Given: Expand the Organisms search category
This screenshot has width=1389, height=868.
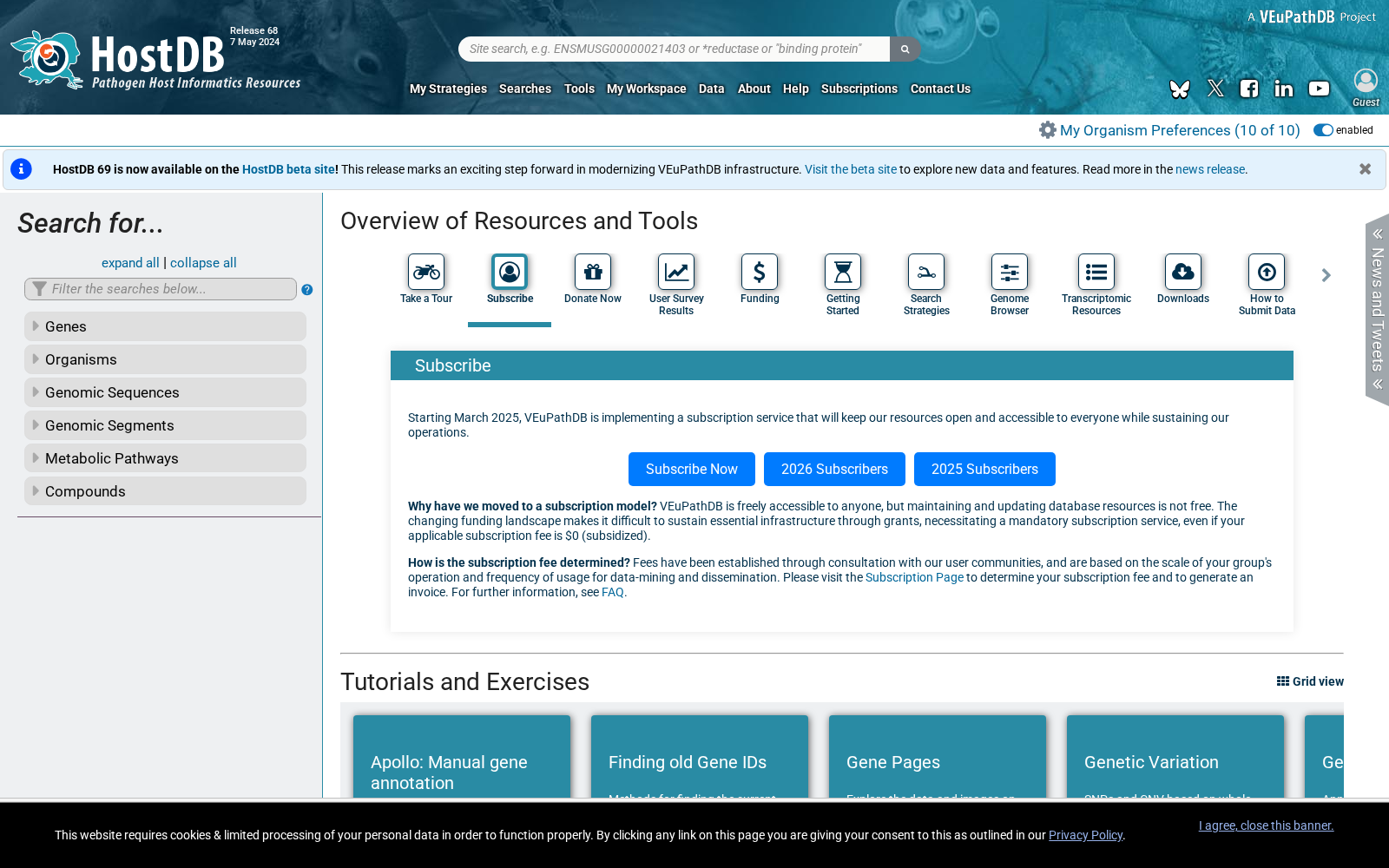Looking at the screenshot, I should [165, 359].
